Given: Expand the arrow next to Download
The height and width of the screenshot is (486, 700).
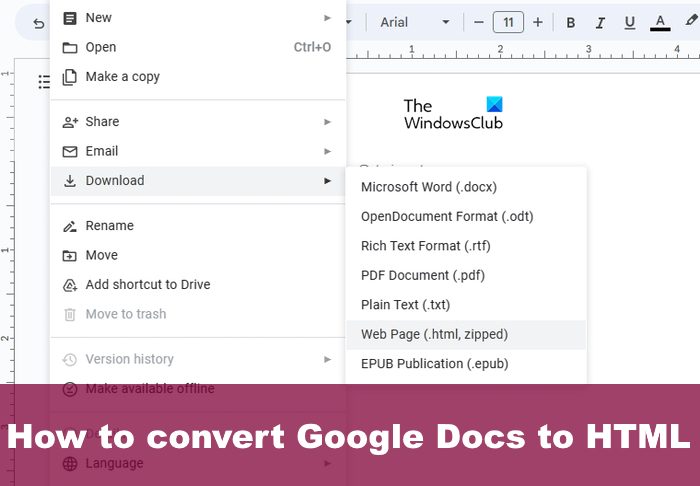Looking at the screenshot, I should point(327,181).
